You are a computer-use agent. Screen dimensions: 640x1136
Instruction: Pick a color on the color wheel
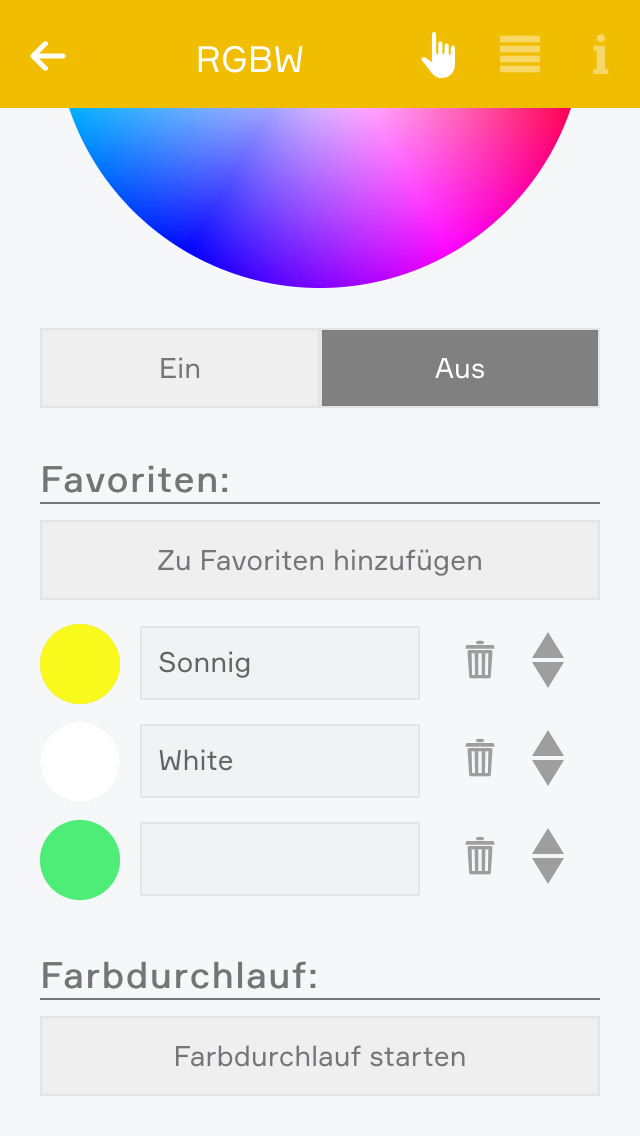pos(320,190)
